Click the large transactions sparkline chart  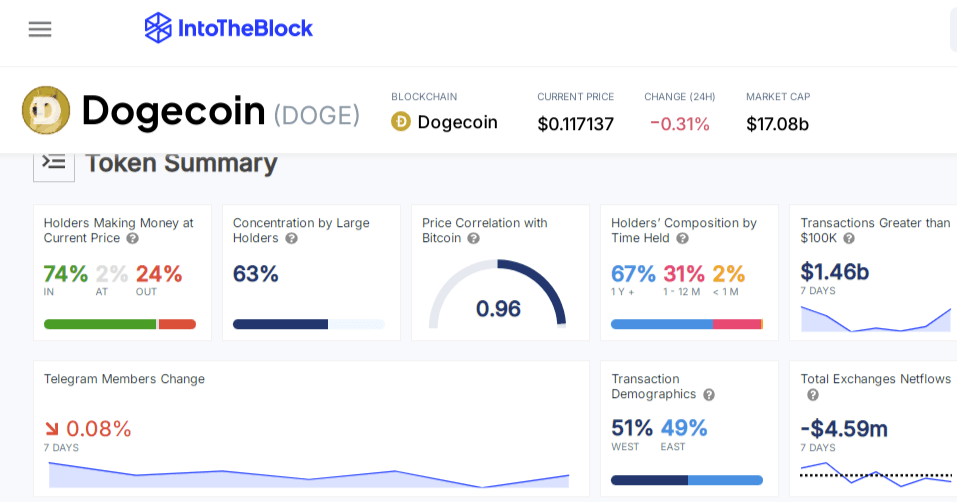[x=876, y=318]
